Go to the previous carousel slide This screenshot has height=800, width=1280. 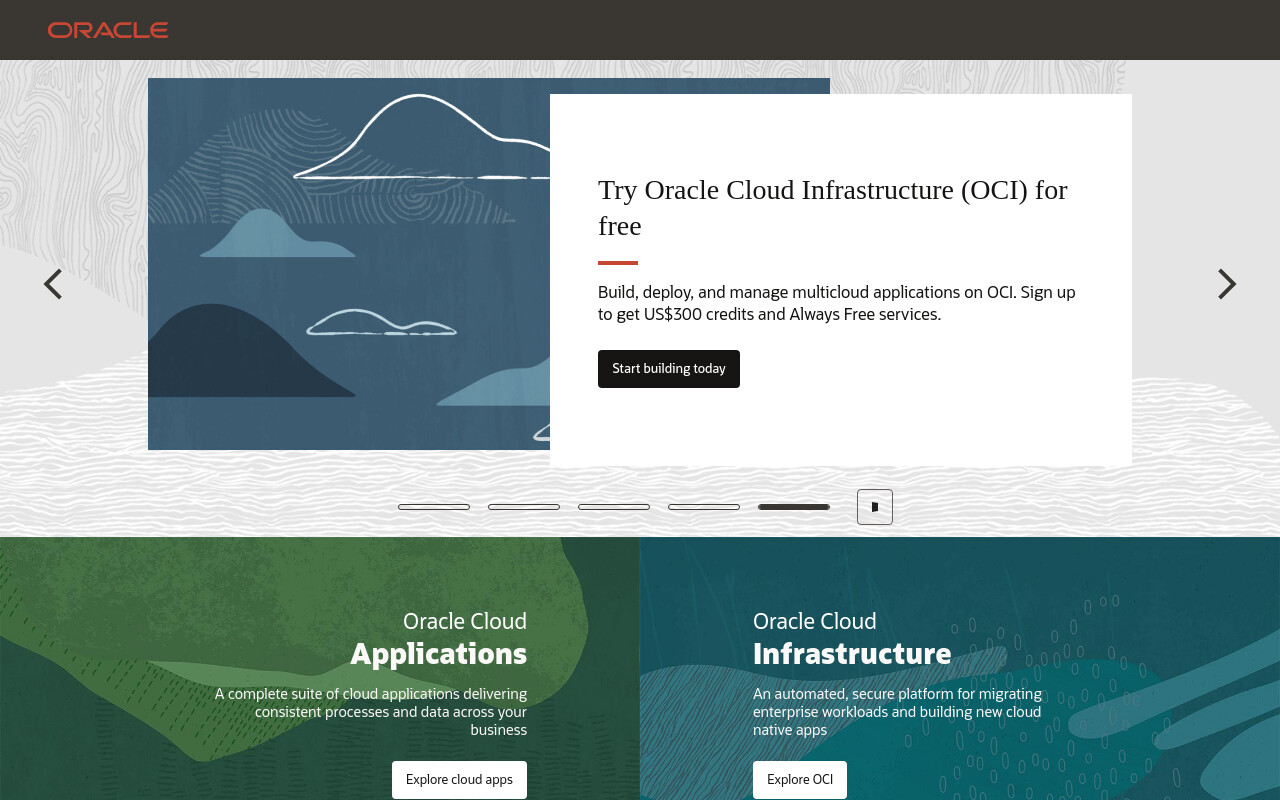coord(53,284)
